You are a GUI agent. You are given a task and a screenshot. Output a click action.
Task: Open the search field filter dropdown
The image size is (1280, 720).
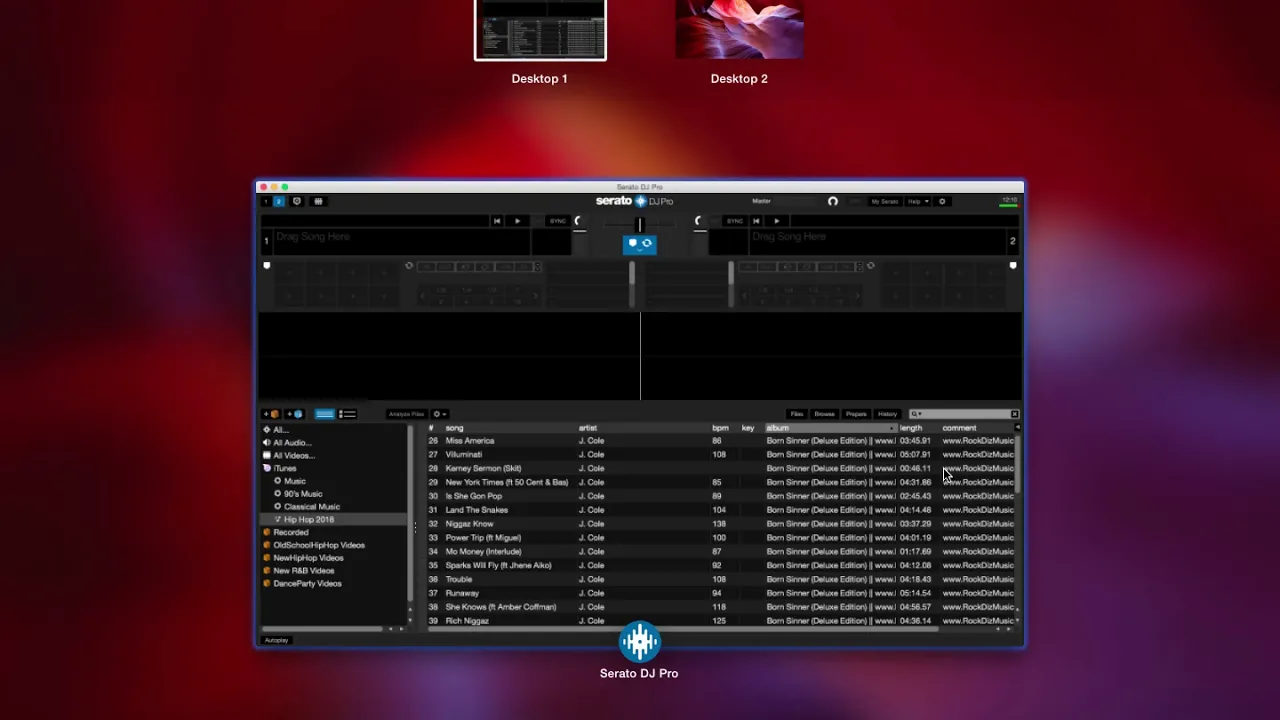916,414
